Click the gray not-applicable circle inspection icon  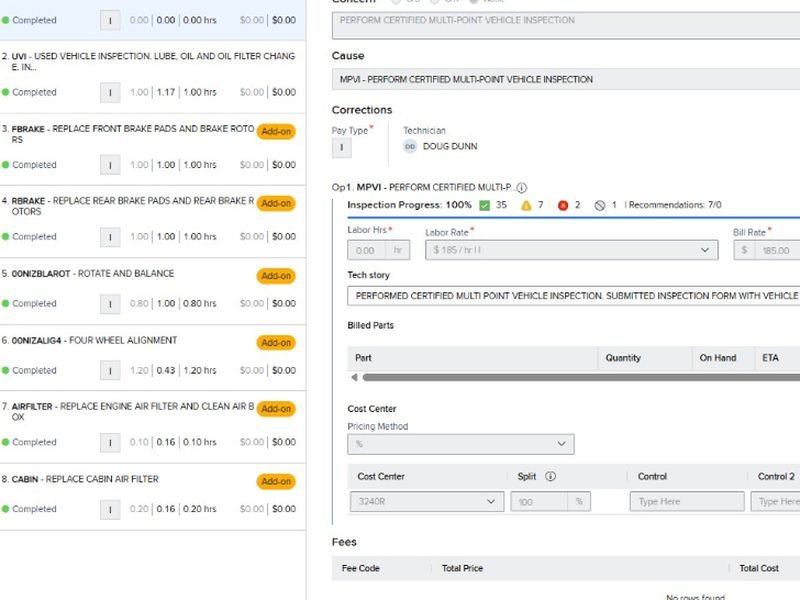point(600,205)
